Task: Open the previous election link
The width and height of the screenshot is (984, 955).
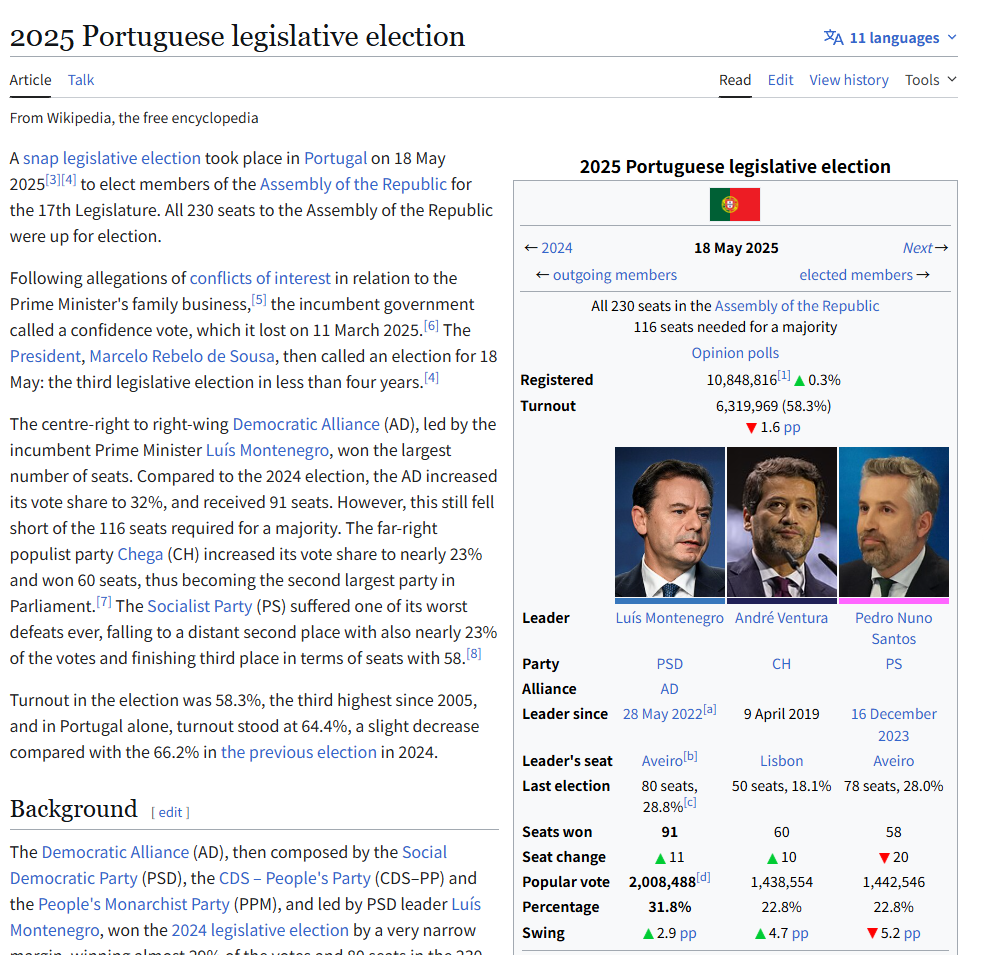Action: point(299,752)
